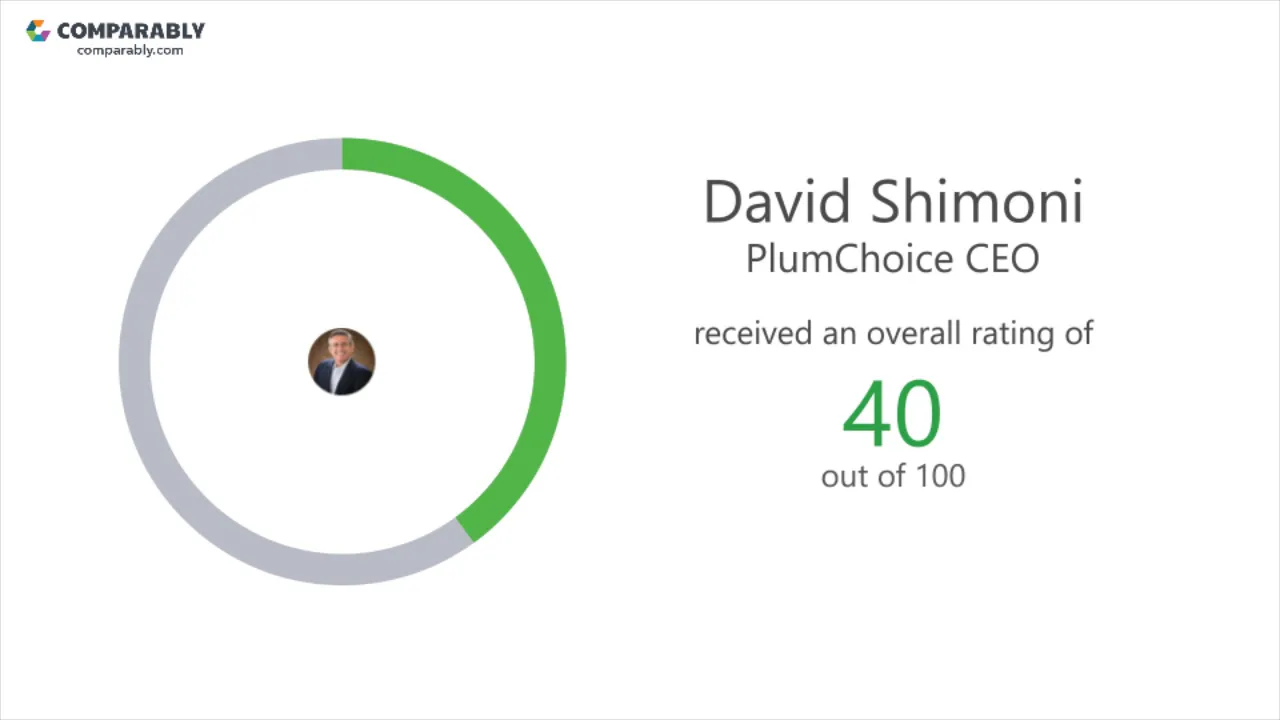
Task: Click lower end of the green arc
Action: [467, 528]
